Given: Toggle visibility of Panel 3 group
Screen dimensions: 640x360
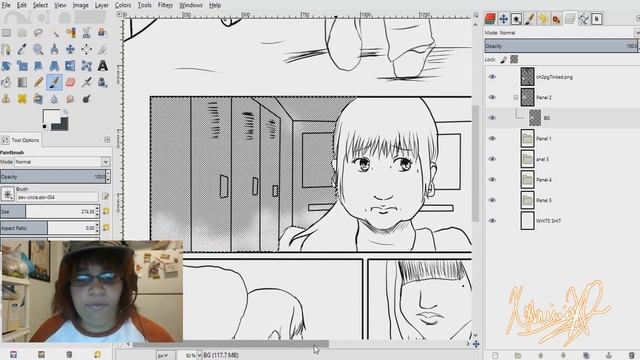Looking at the screenshot, I should click(492, 159).
